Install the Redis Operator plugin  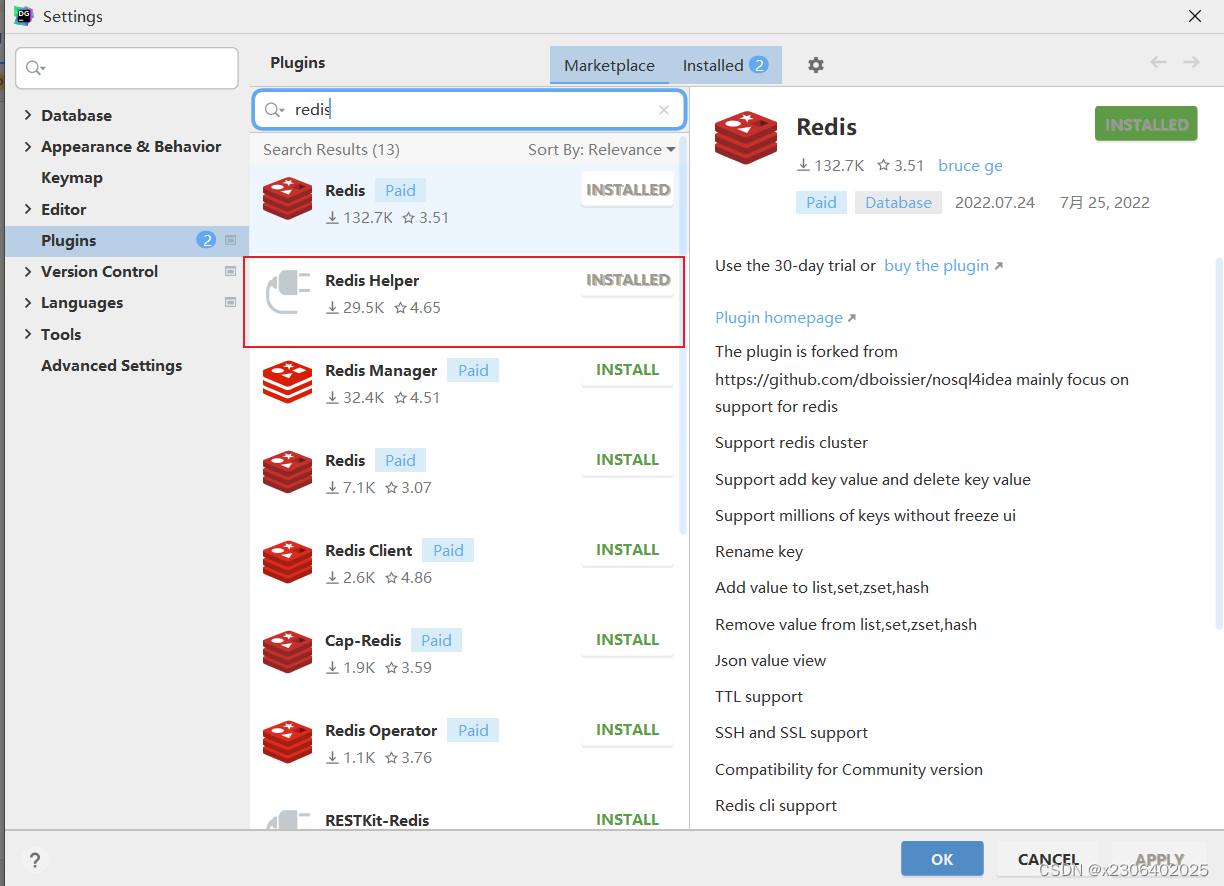pyautogui.click(x=627, y=730)
